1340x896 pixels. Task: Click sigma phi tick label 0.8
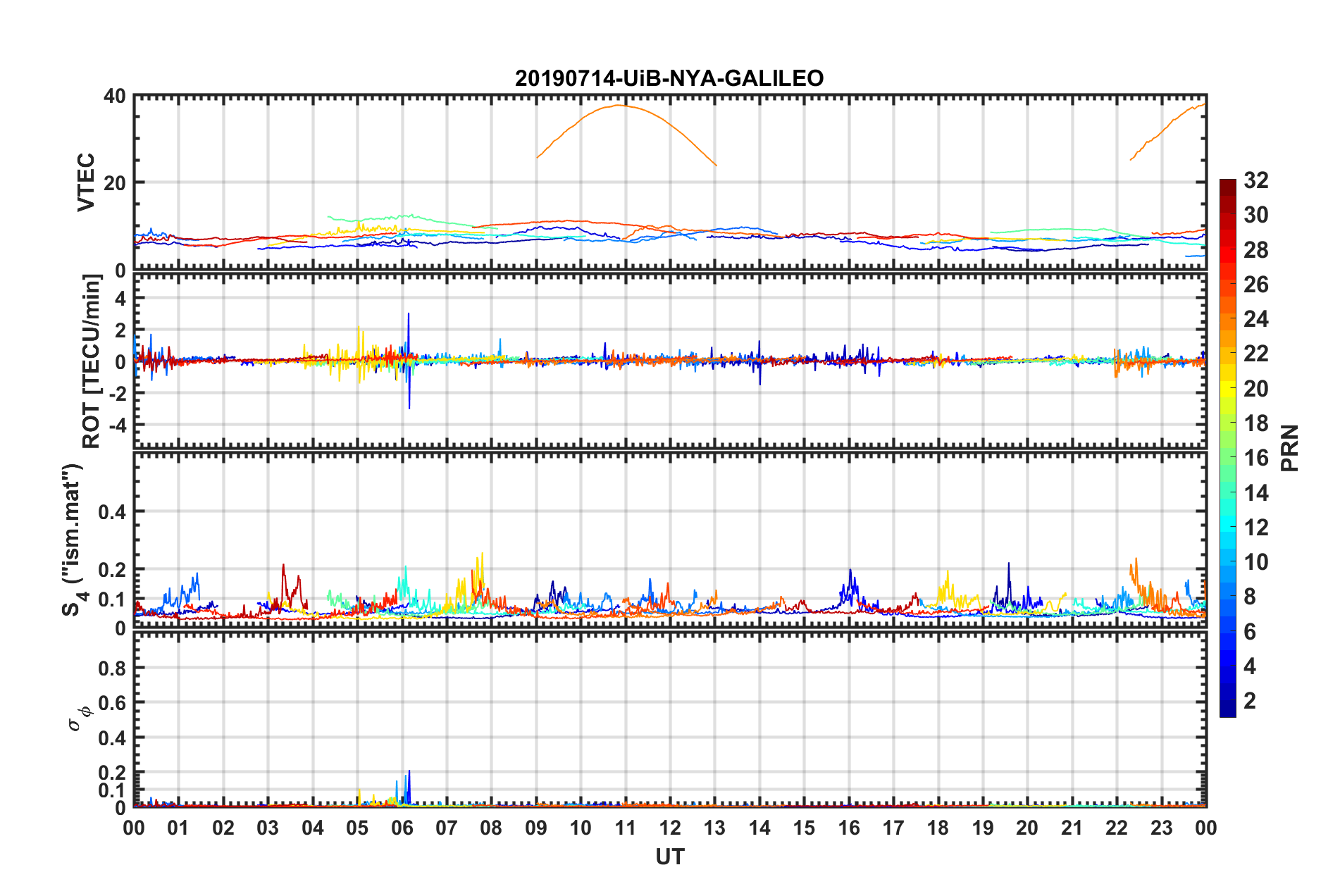tap(112, 668)
